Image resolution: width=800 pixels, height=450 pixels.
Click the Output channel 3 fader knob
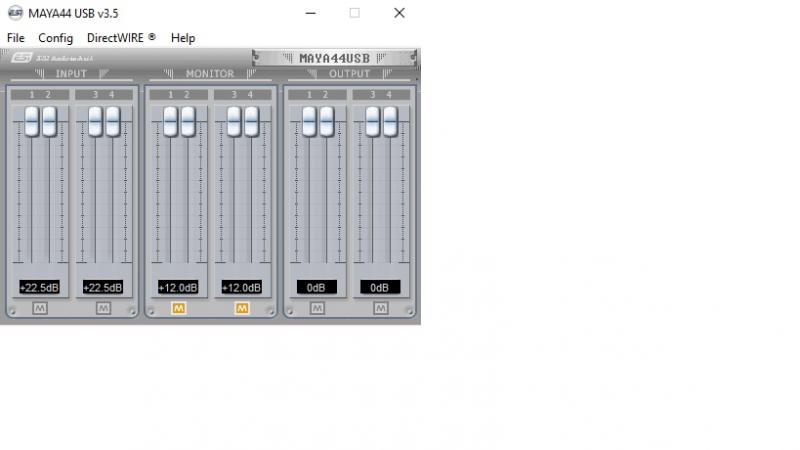click(373, 122)
